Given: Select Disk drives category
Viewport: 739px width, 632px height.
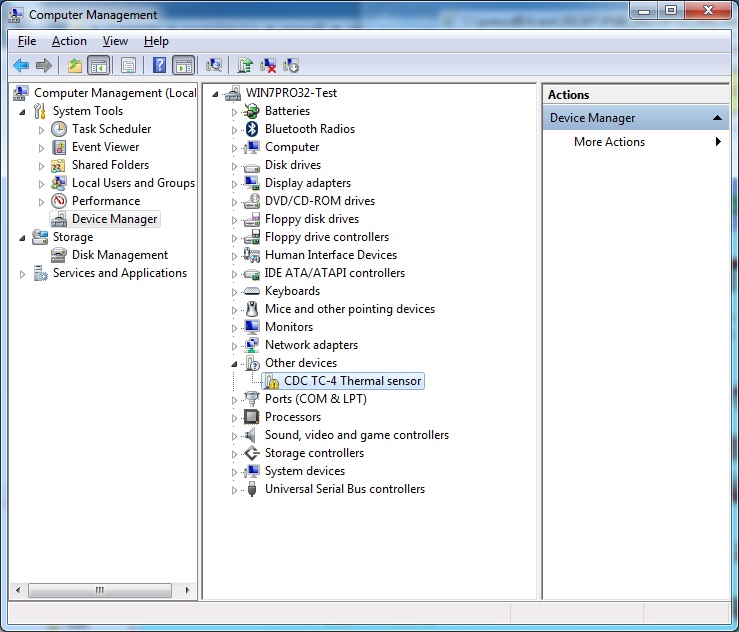Looking at the screenshot, I should coord(293,165).
